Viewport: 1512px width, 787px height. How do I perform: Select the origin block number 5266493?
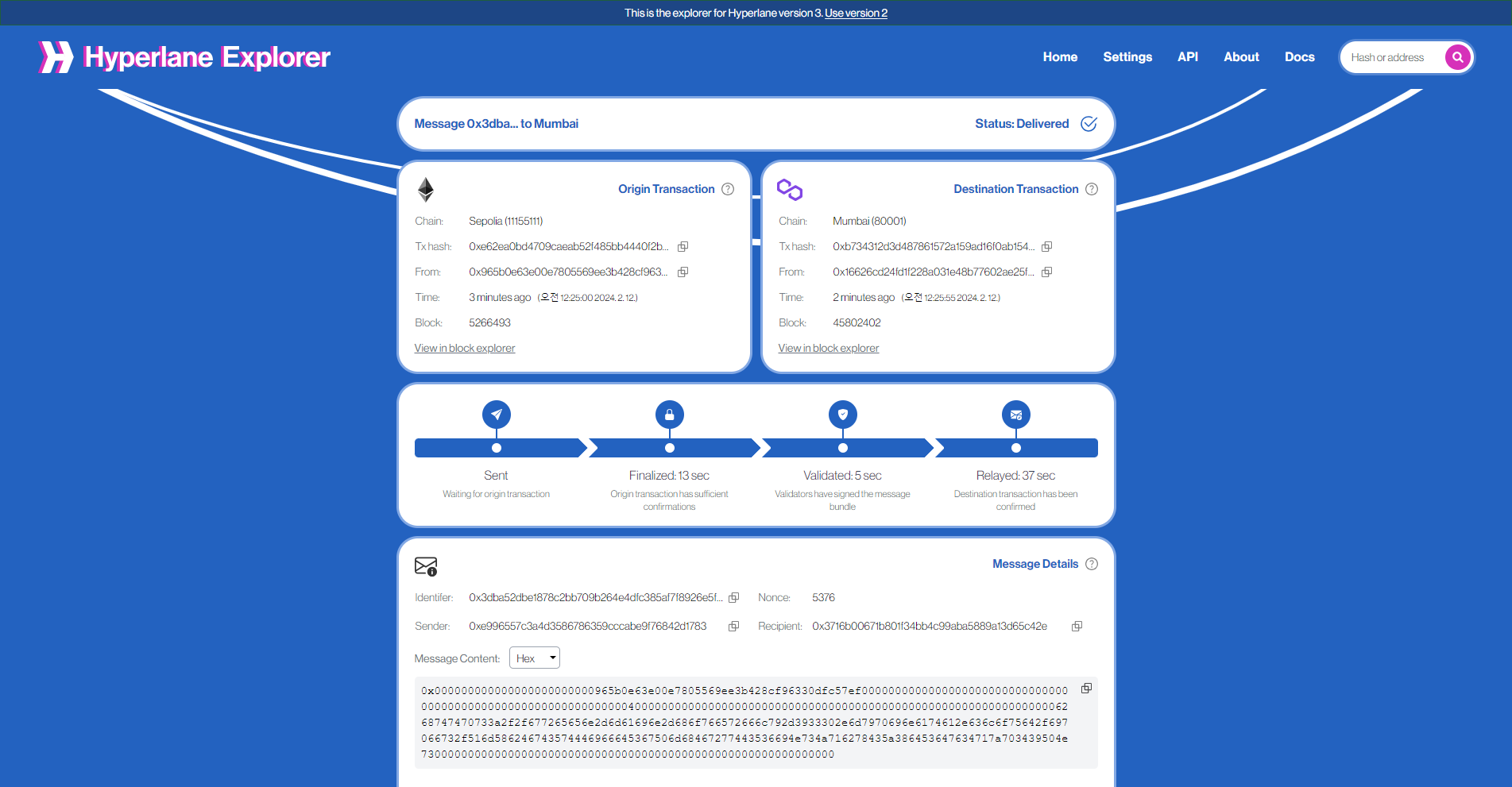pos(489,322)
